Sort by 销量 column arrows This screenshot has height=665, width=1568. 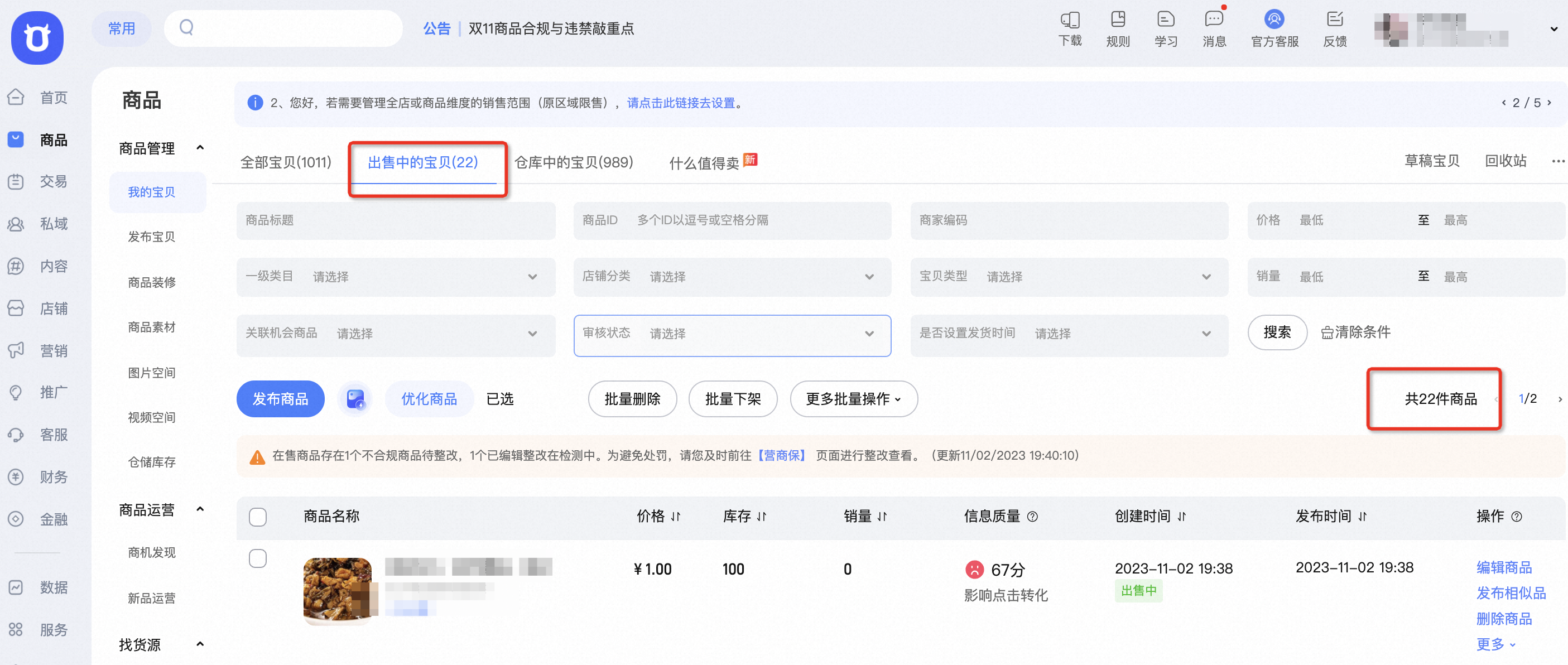883,517
